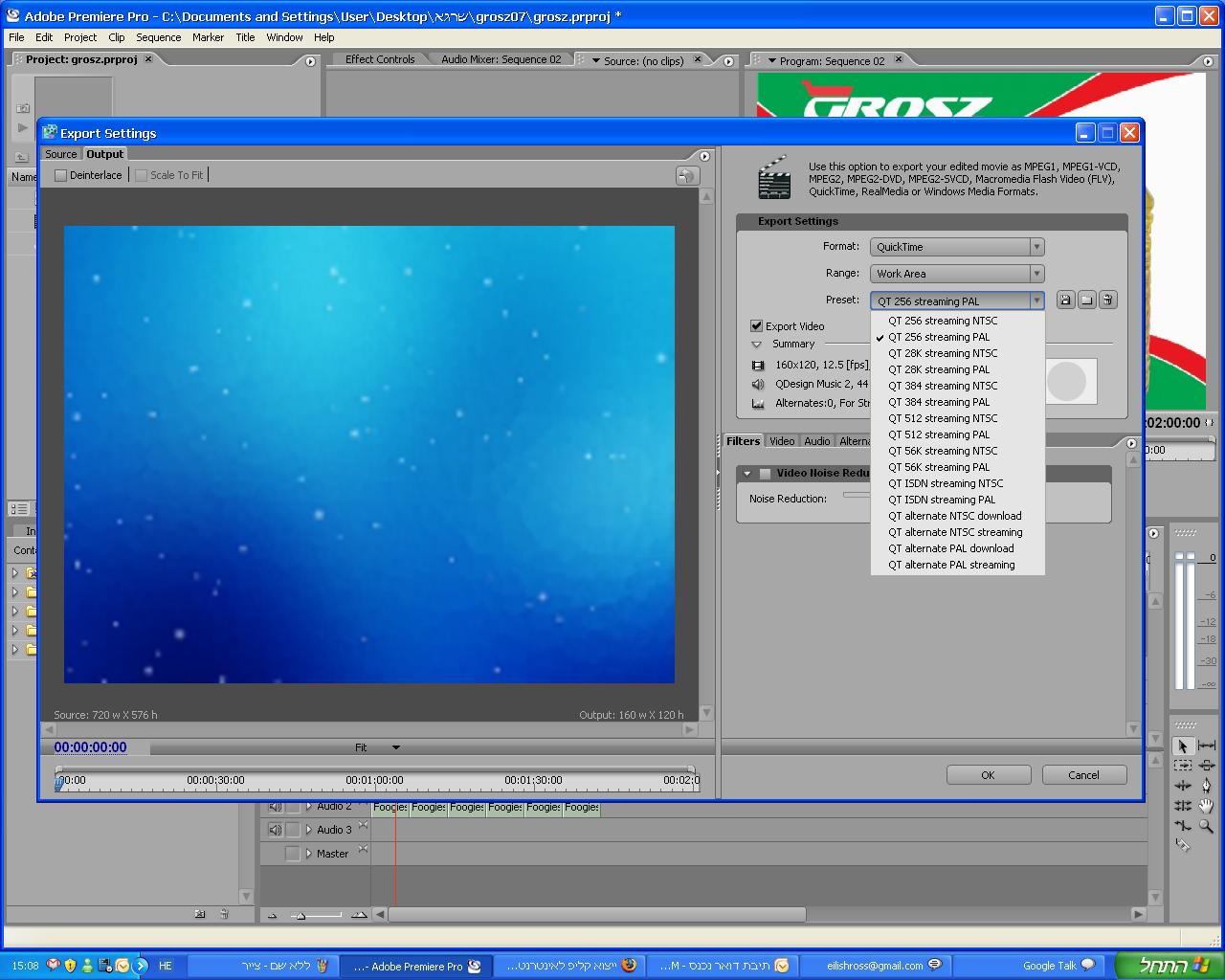Click the blue output preview image
The height and width of the screenshot is (980, 1225).
tap(369, 455)
